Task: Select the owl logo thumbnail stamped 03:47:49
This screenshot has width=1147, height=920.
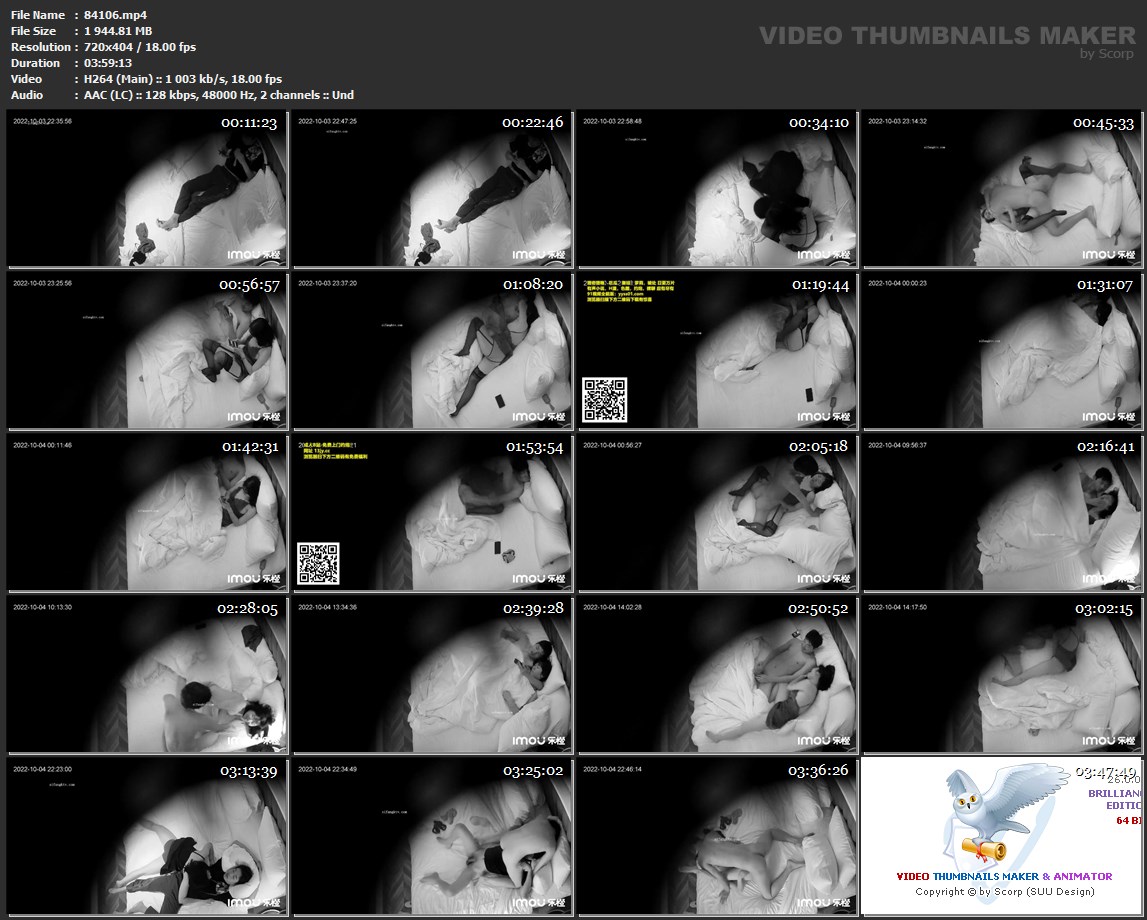Action: [1001, 836]
